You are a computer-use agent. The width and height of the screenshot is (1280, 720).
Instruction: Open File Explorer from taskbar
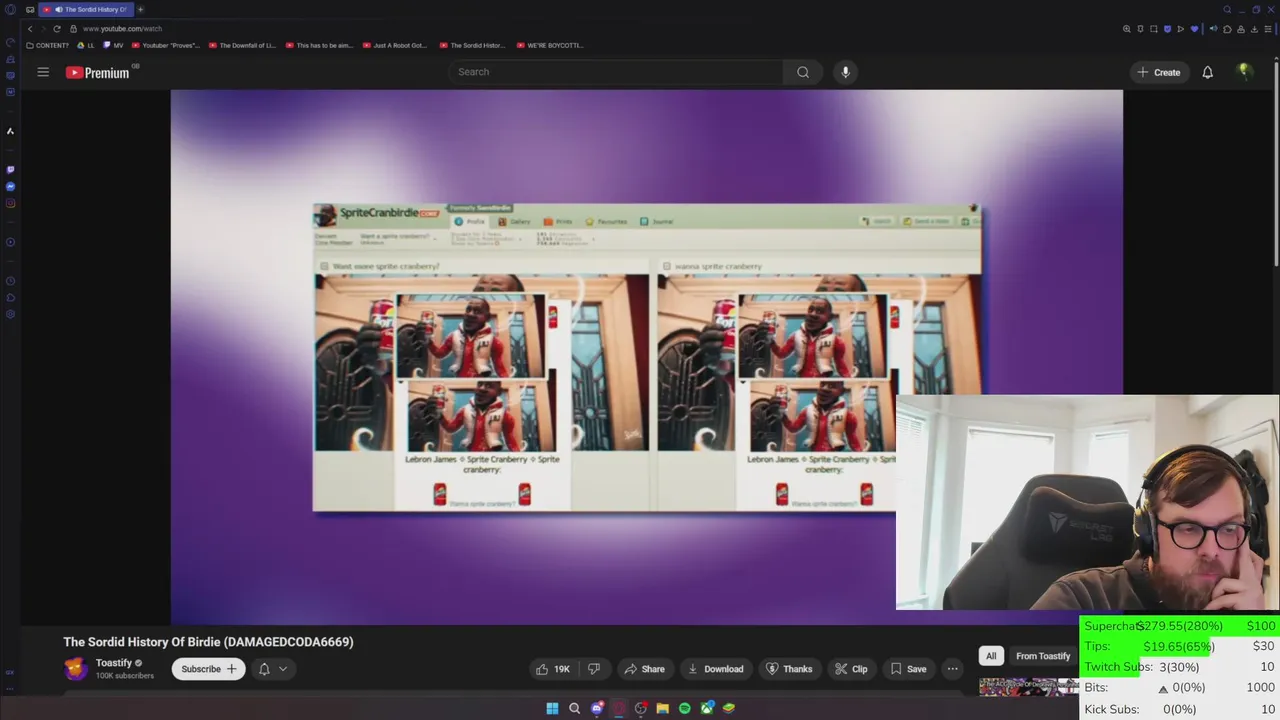pos(662,708)
